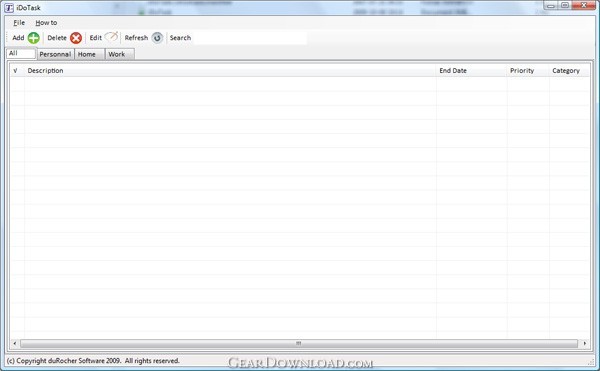This screenshot has height=371, width=600.
Task: Click the Refresh toolbar label
Action: point(136,38)
